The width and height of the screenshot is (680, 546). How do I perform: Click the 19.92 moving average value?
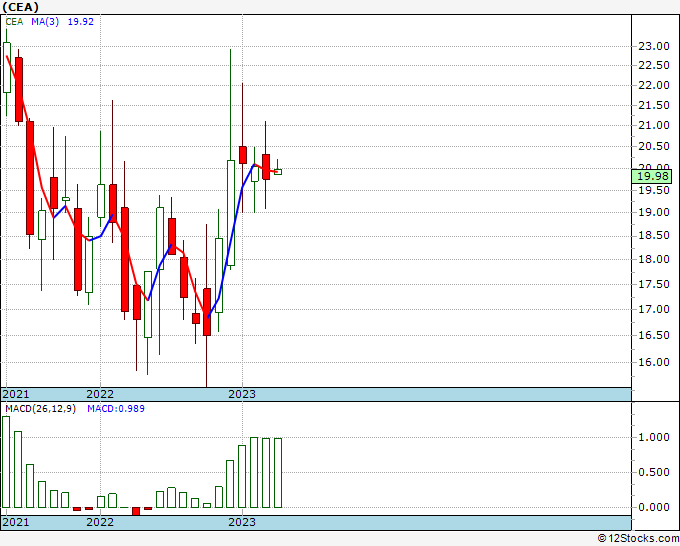coord(81,22)
